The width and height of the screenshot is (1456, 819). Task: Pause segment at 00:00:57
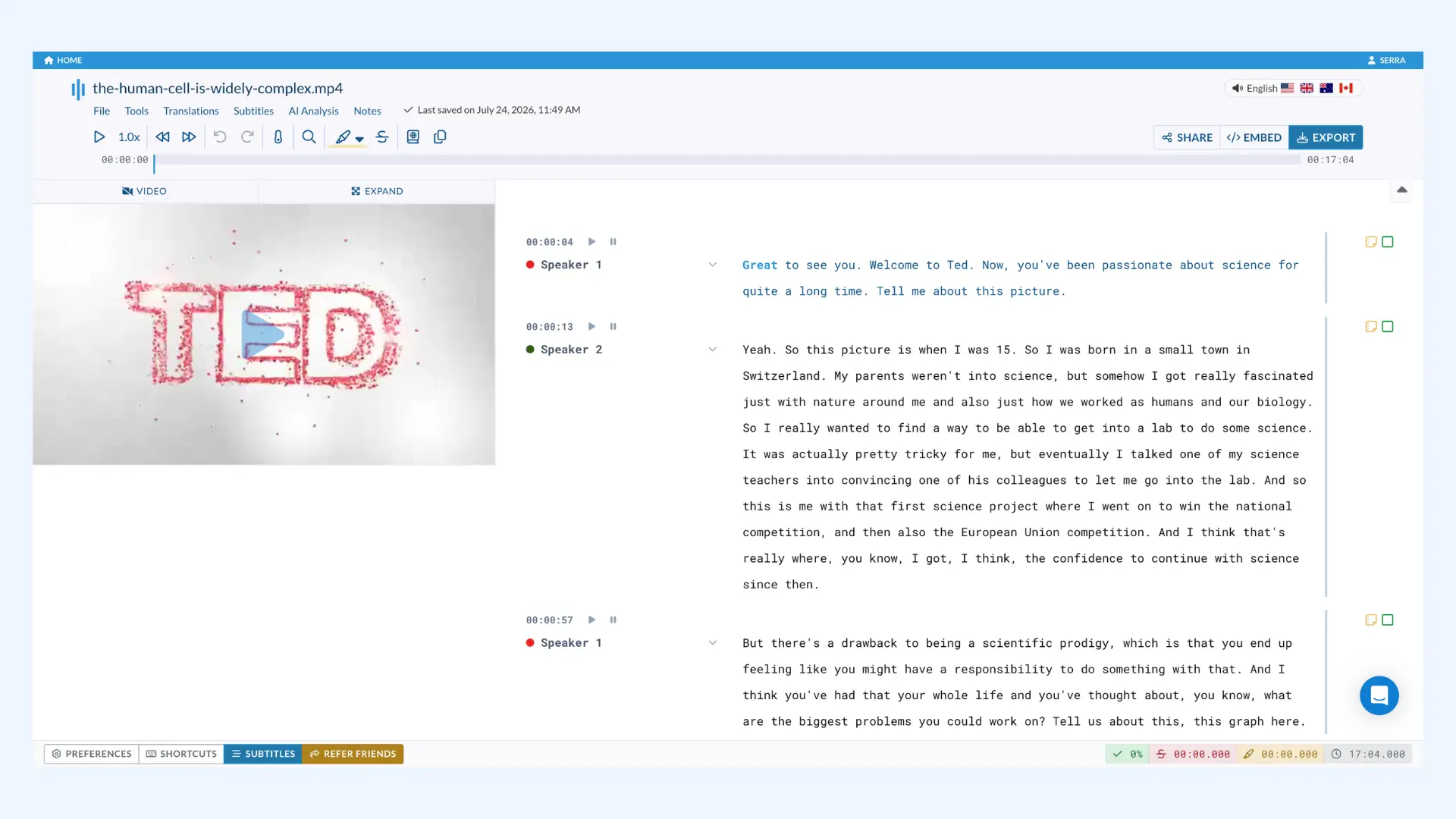pyautogui.click(x=613, y=620)
